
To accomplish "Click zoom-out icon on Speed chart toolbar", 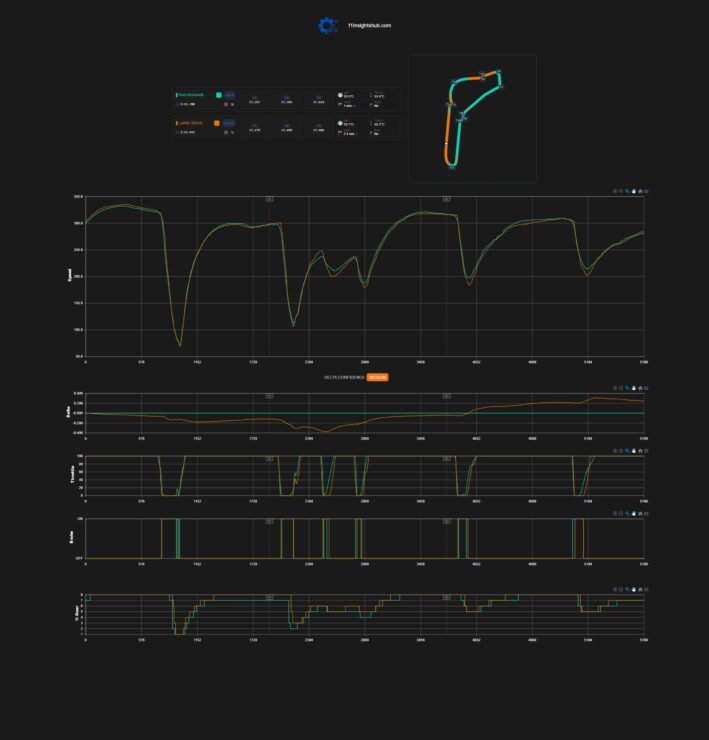I will [x=621, y=191].
